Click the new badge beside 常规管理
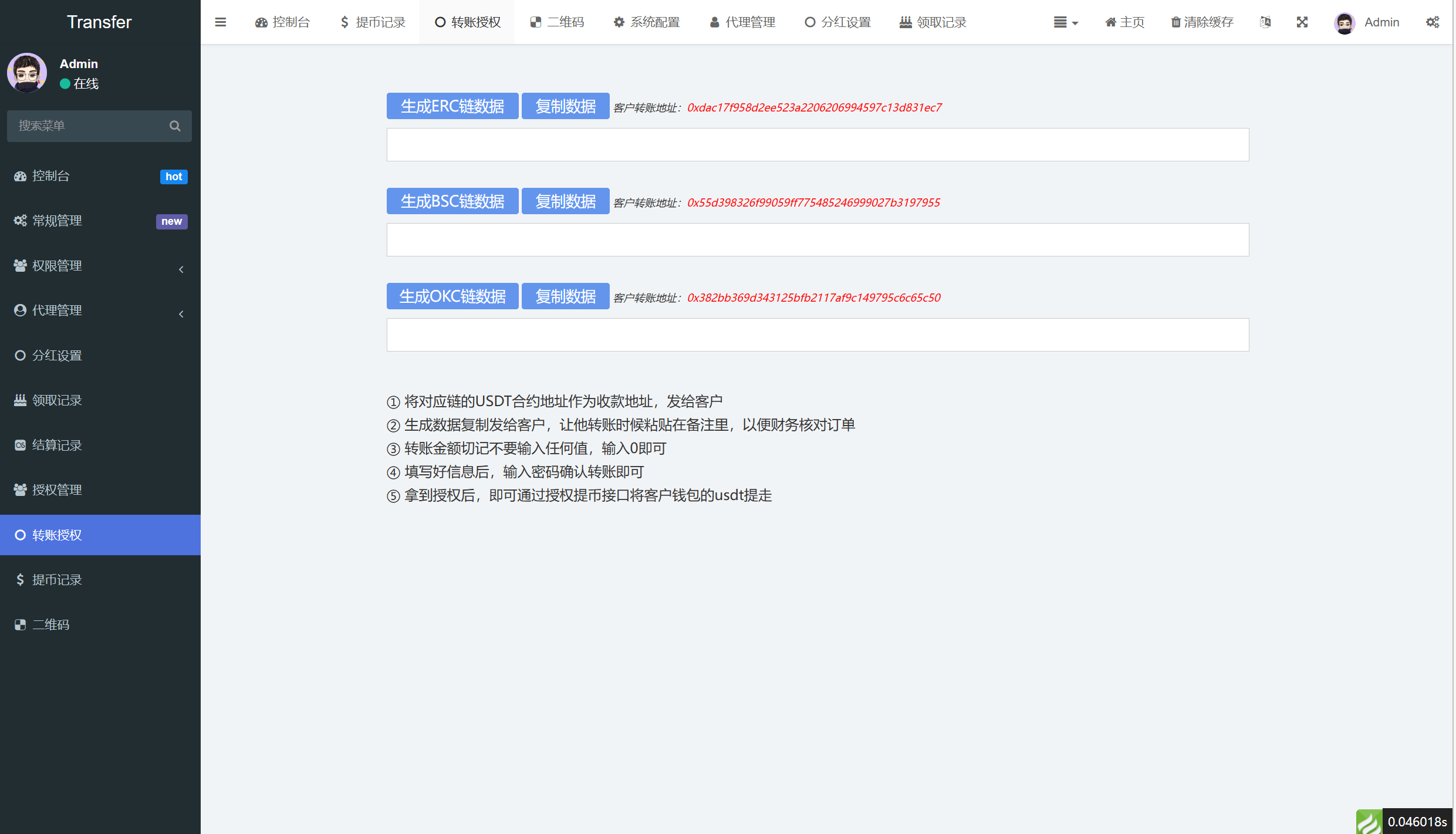Viewport: 1456px width, 834px height. click(172, 221)
